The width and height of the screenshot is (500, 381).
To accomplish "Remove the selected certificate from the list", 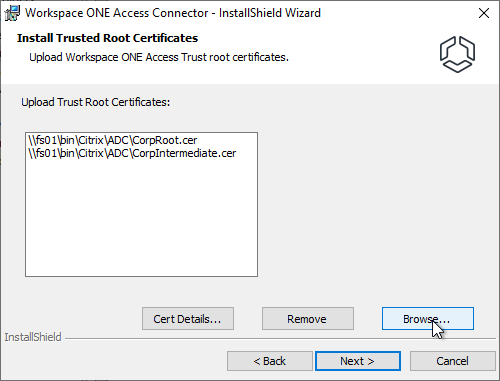I will (x=308, y=319).
